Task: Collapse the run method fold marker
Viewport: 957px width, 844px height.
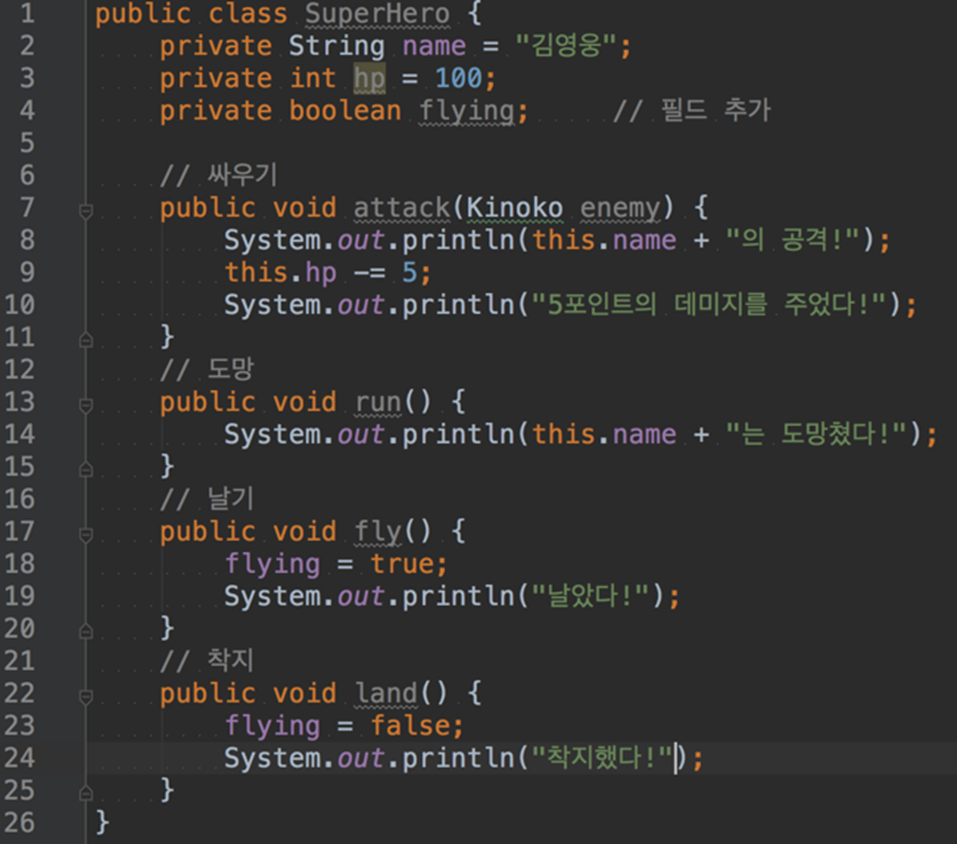Action: tap(86, 405)
